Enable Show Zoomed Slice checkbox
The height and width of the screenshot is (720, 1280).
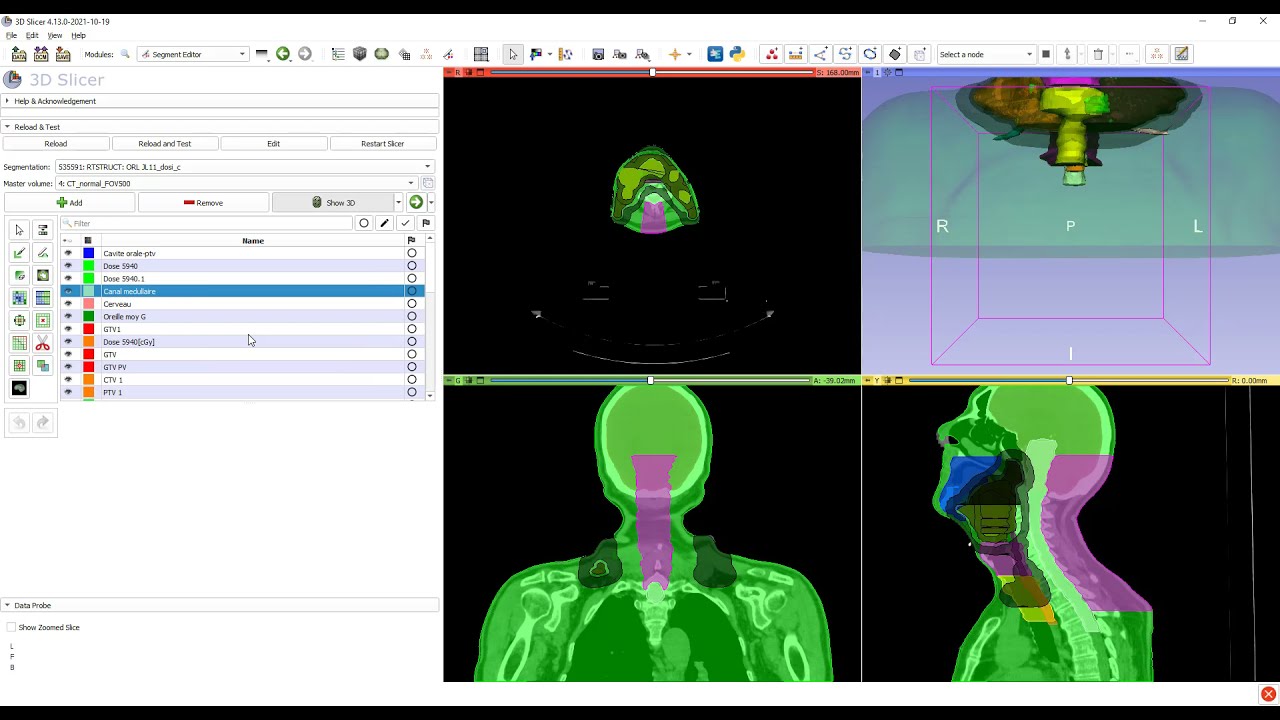12,627
